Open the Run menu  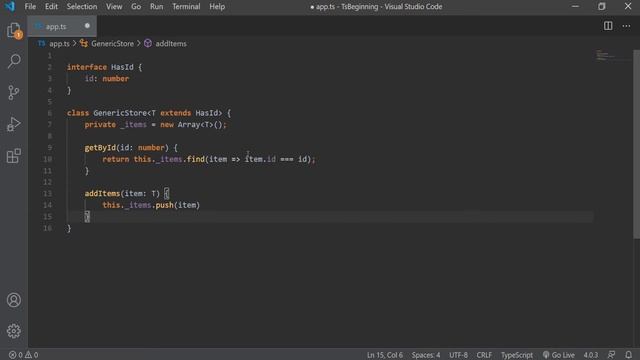pos(156,7)
